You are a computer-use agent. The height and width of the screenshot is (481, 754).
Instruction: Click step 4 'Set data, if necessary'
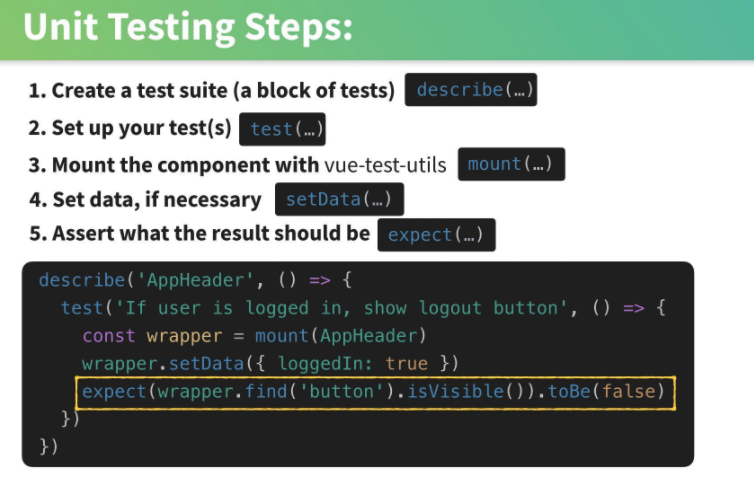pyautogui.click(x=145, y=200)
